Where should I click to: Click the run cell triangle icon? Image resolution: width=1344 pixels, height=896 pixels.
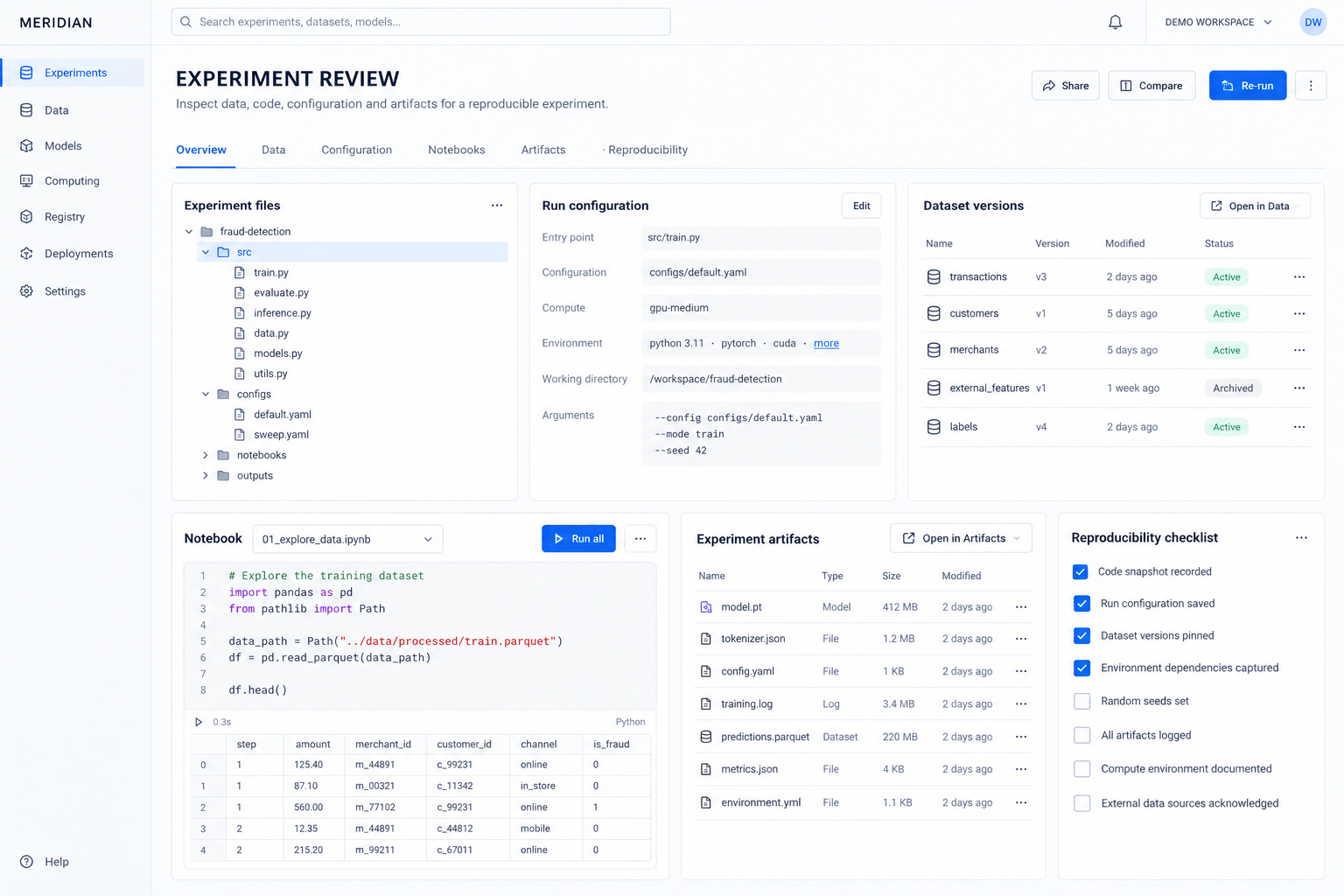[x=199, y=722]
